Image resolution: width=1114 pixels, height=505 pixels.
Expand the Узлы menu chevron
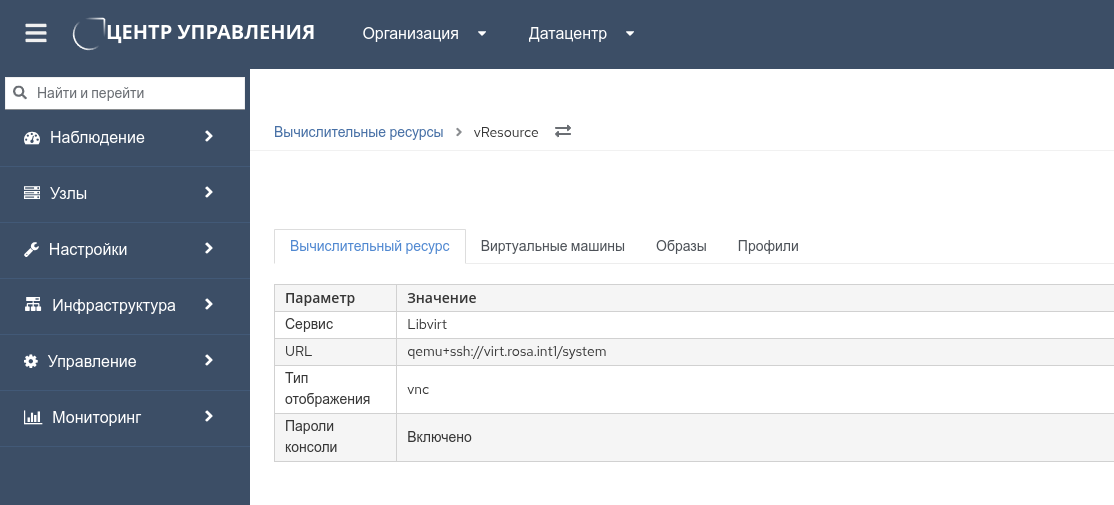coord(209,193)
